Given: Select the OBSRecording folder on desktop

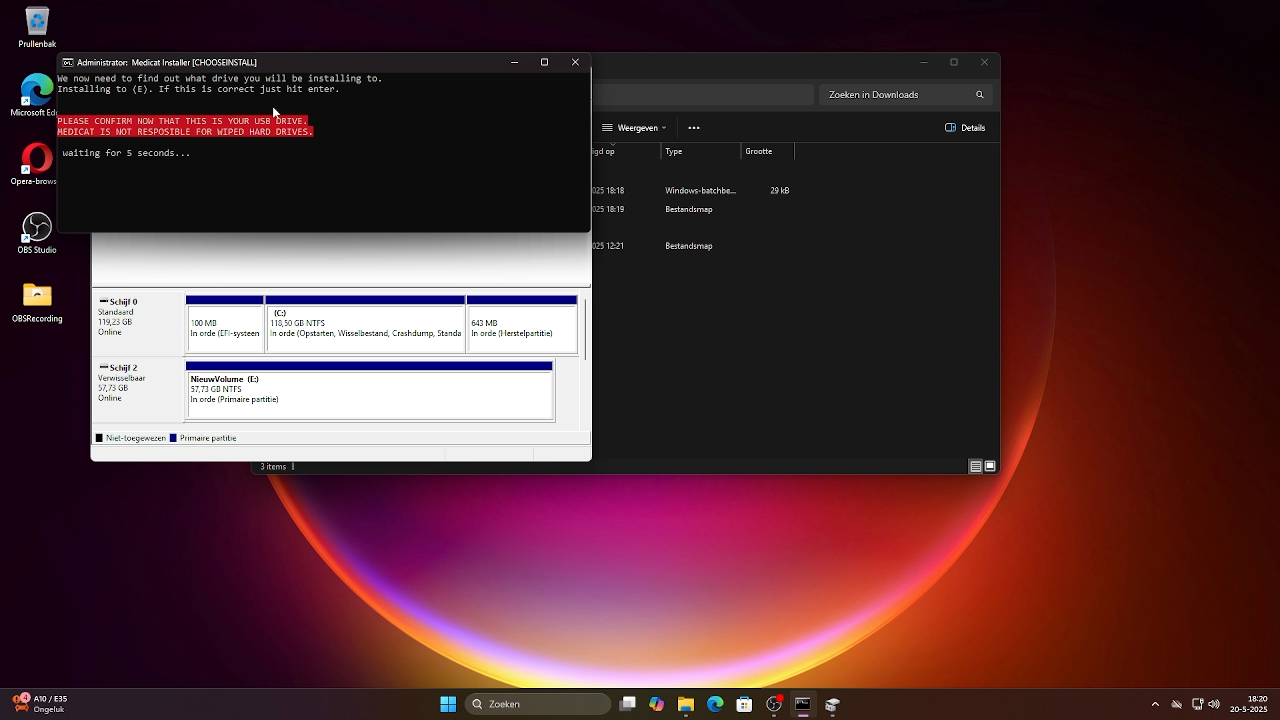Looking at the screenshot, I should [37, 303].
